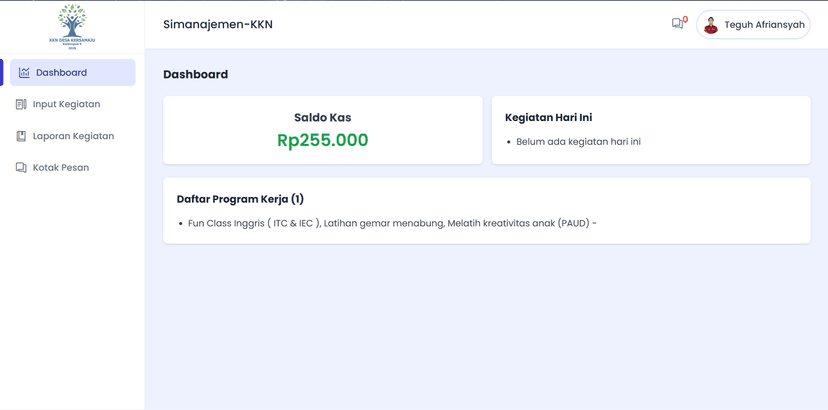Open Kotak Pesan menu label
Image resolution: width=828 pixels, height=410 pixels.
[x=61, y=168]
